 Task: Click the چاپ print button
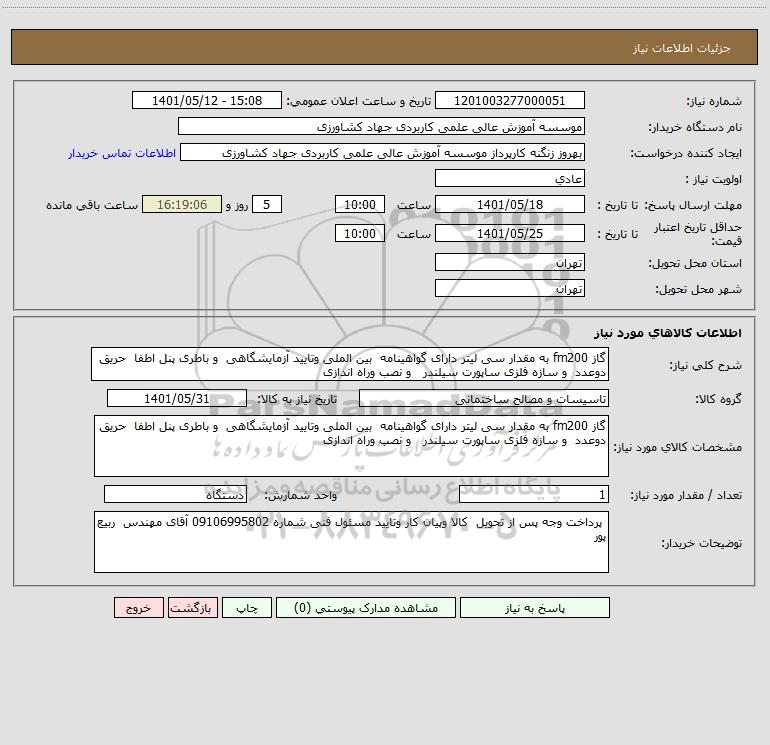click(247, 608)
